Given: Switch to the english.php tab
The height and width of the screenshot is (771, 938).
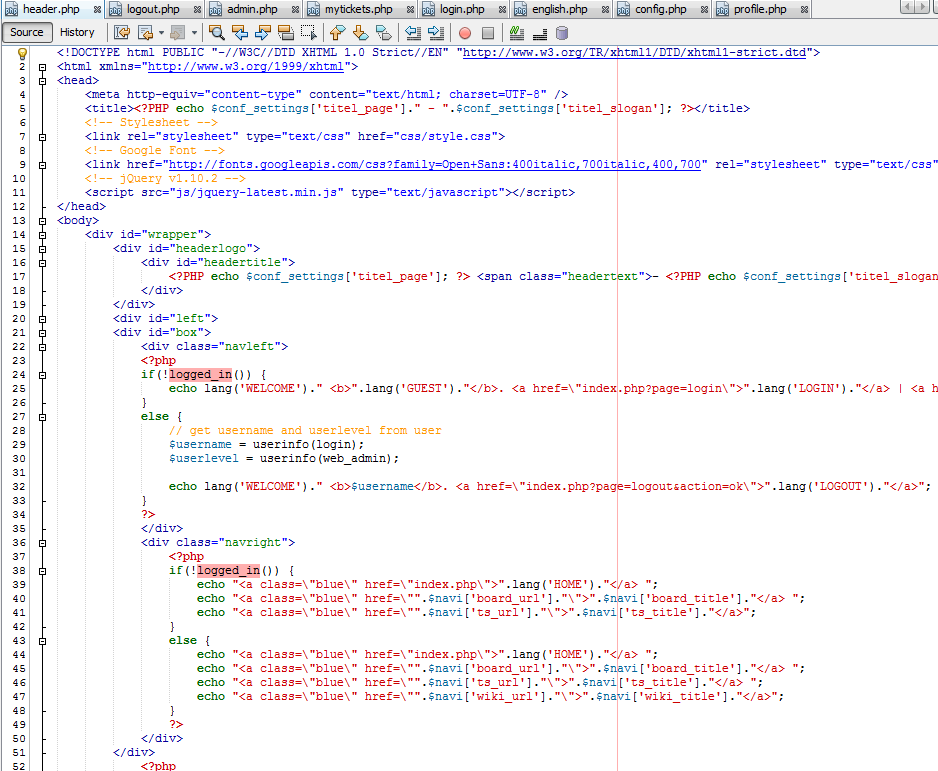Looking at the screenshot, I should [560, 10].
